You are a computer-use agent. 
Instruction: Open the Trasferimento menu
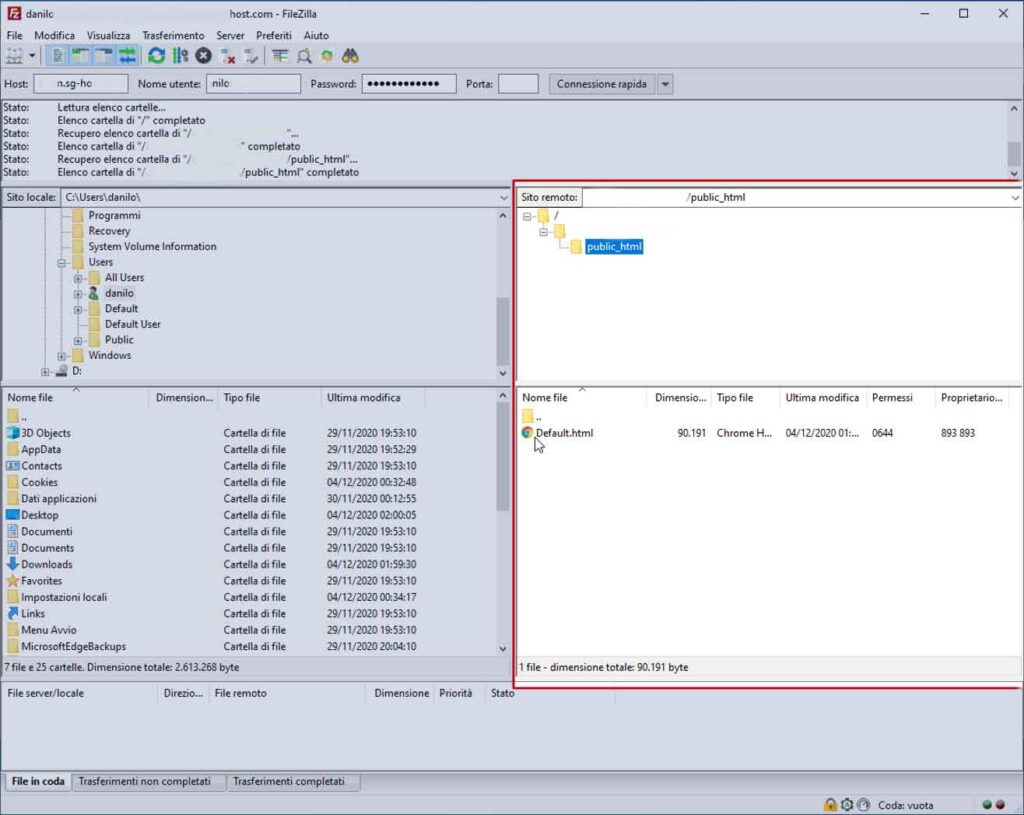(173, 35)
